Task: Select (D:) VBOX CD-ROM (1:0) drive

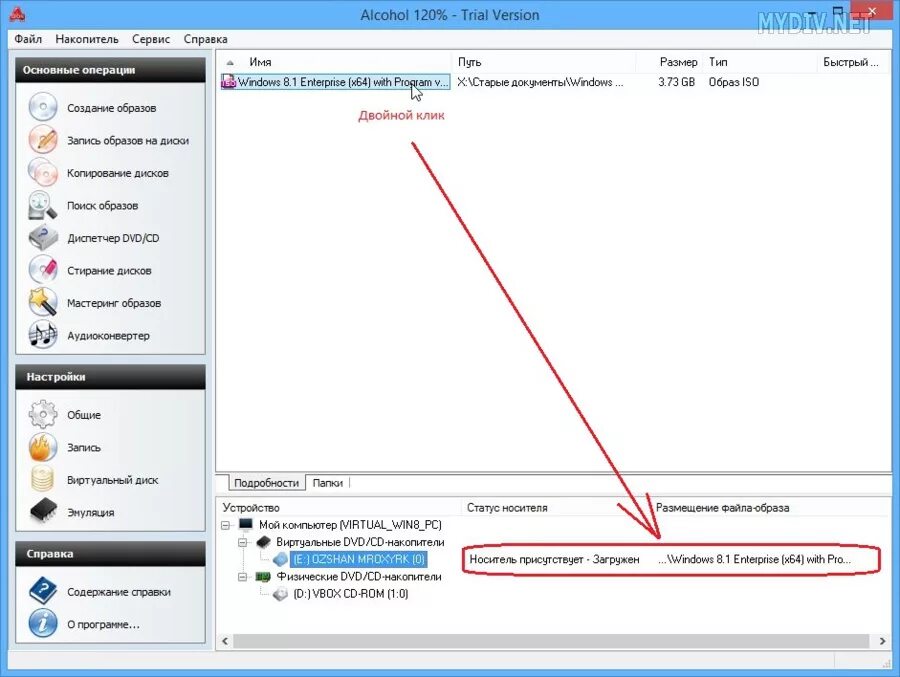Action: (351, 593)
